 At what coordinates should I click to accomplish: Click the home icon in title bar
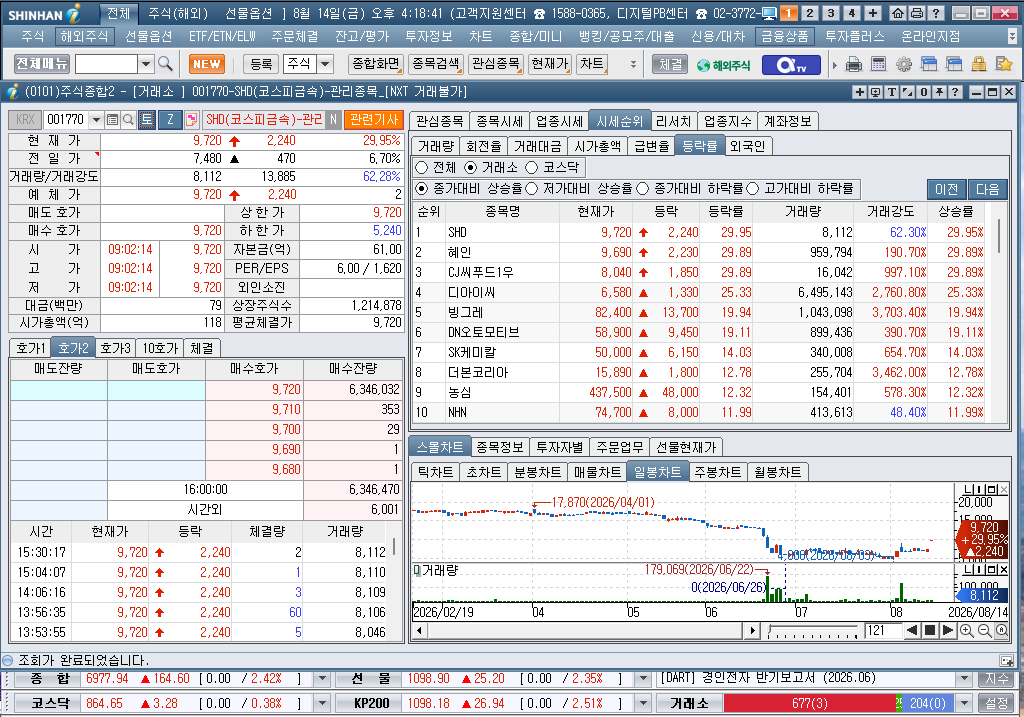coord(898,13)
